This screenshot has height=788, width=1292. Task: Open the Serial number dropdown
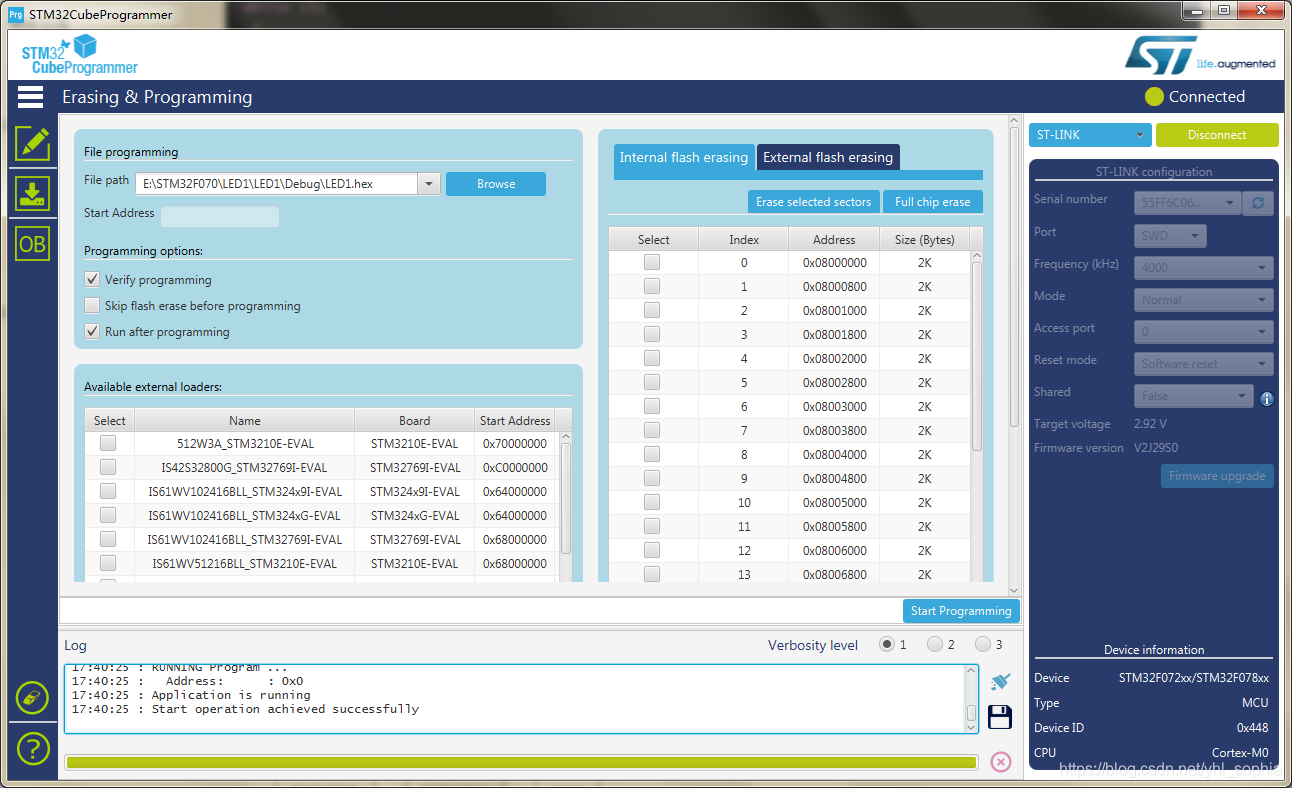(x=1188, y=203)
